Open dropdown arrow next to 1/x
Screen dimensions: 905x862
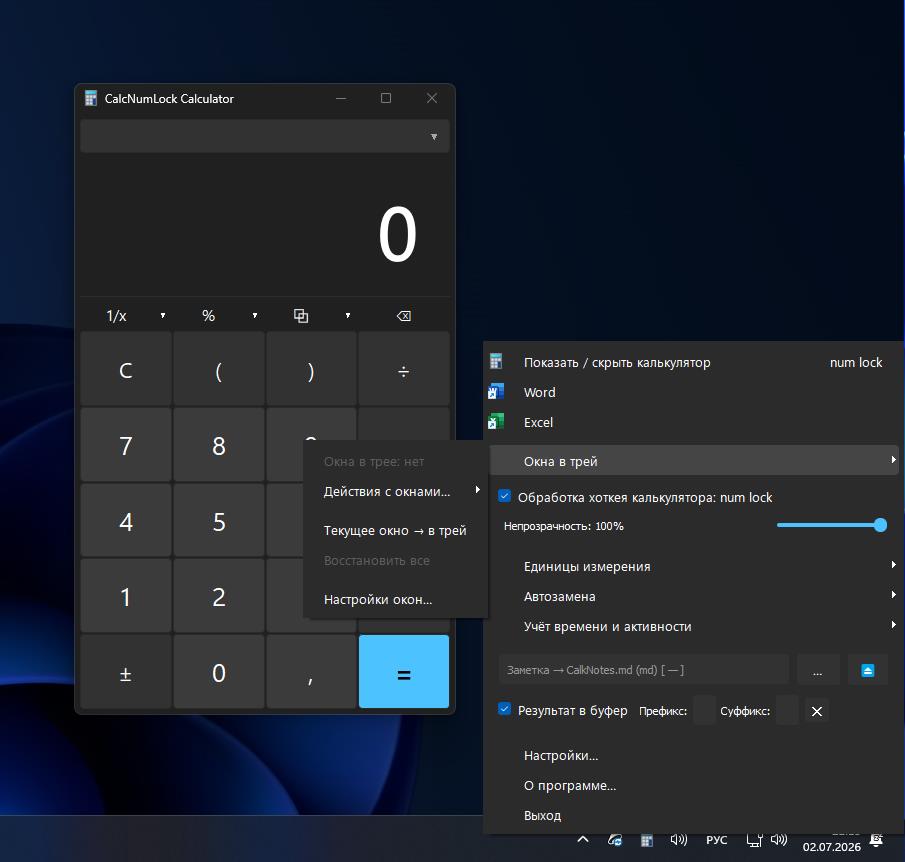click(x=163, y=315)
